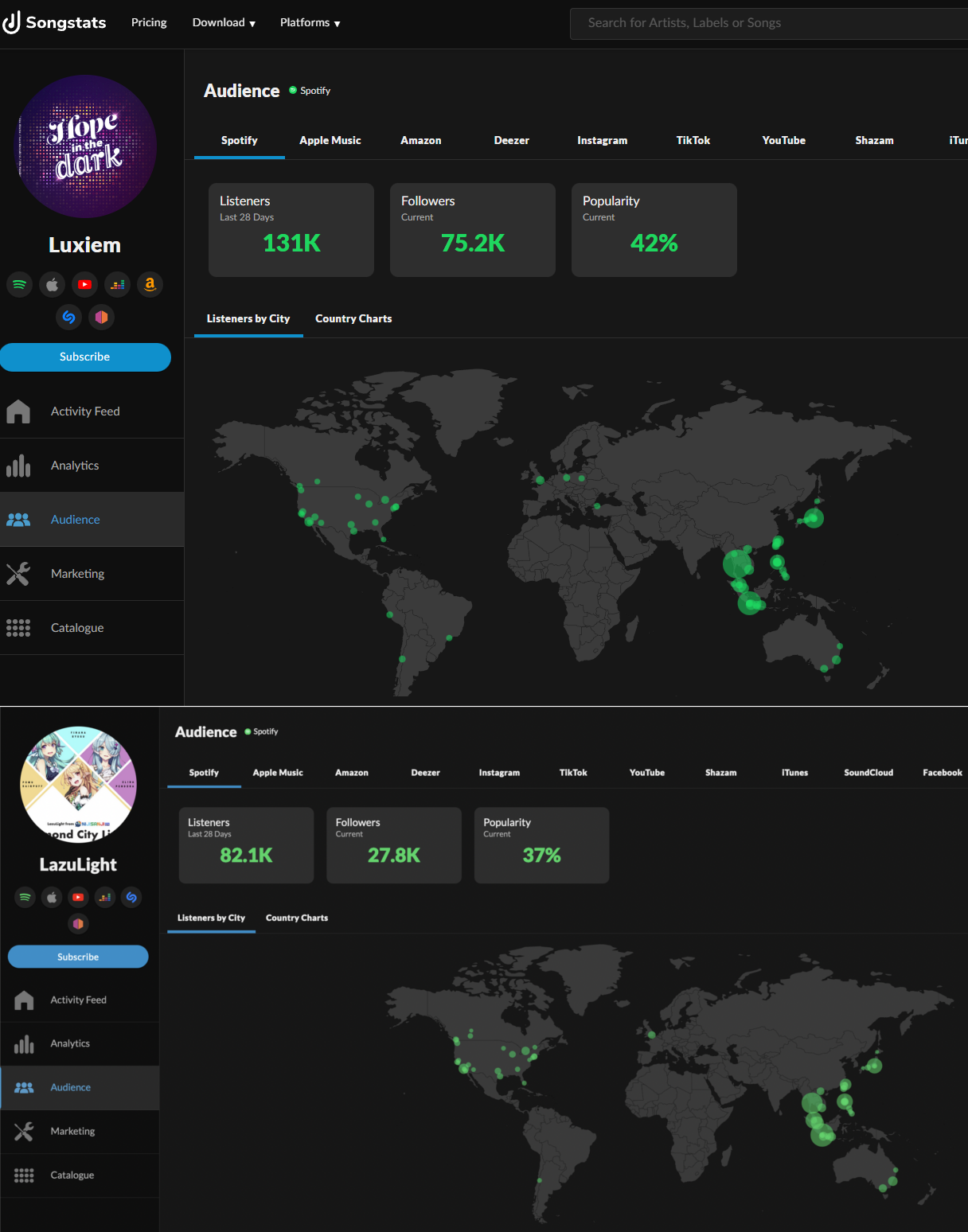Click the Marketing tools icon under LazuLight
Viewport: 968px width, 1232px height.
tap(24, 1131)
